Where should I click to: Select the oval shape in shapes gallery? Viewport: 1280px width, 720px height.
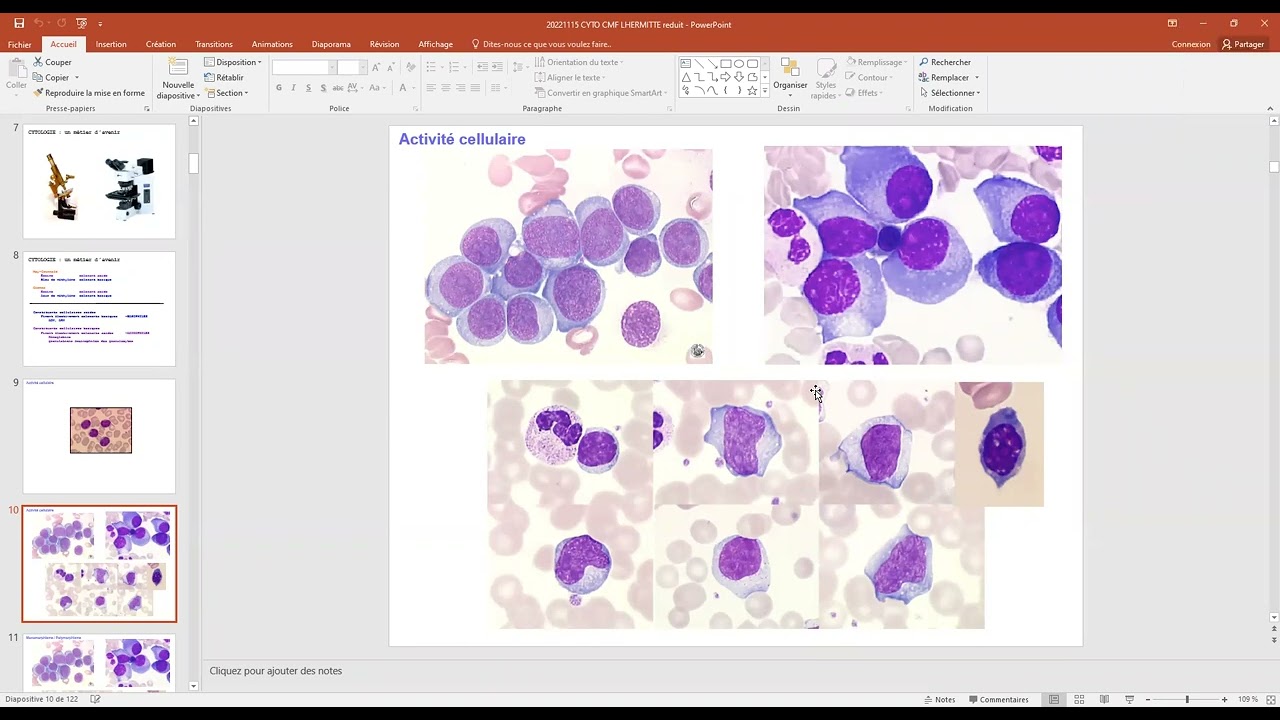pyautogui.click(x=739, y=63)
